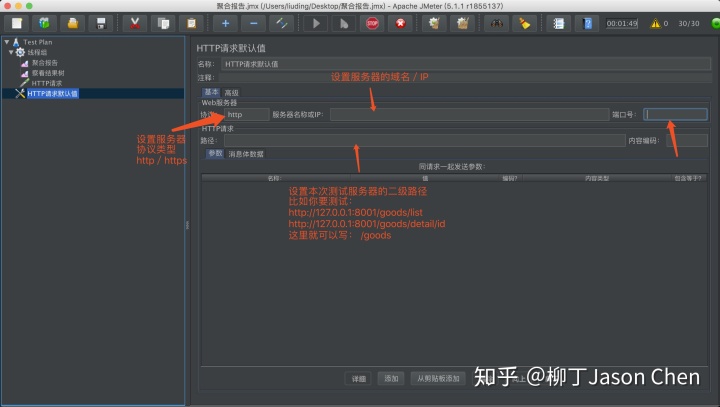Viewport: 720px width, 407px height.
Task: Click the 从剪贴板添加 button
Action: pos(438,379)
